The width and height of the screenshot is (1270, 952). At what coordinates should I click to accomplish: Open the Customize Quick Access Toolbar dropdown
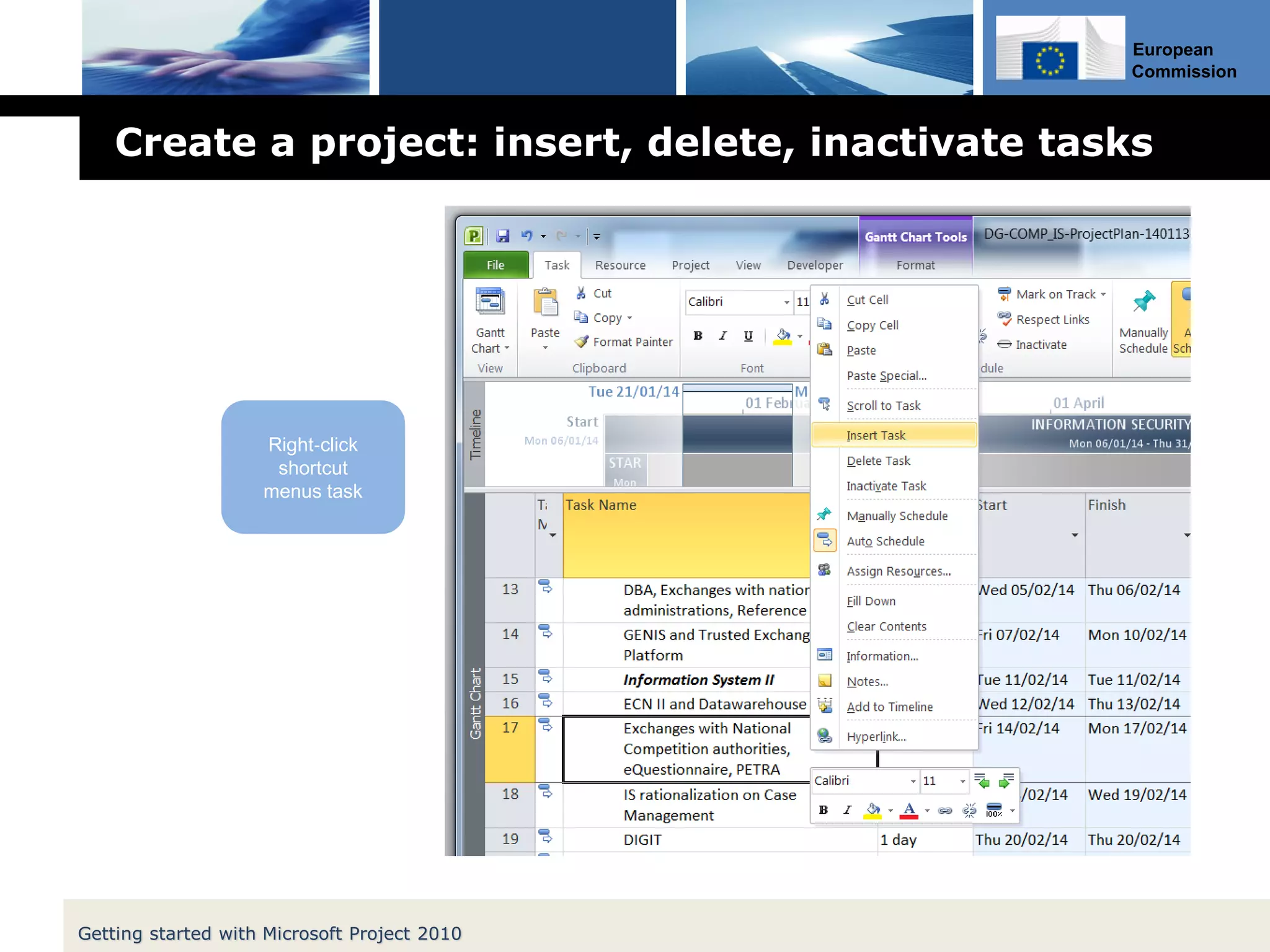pyautogui.click(x=597, y=236)
